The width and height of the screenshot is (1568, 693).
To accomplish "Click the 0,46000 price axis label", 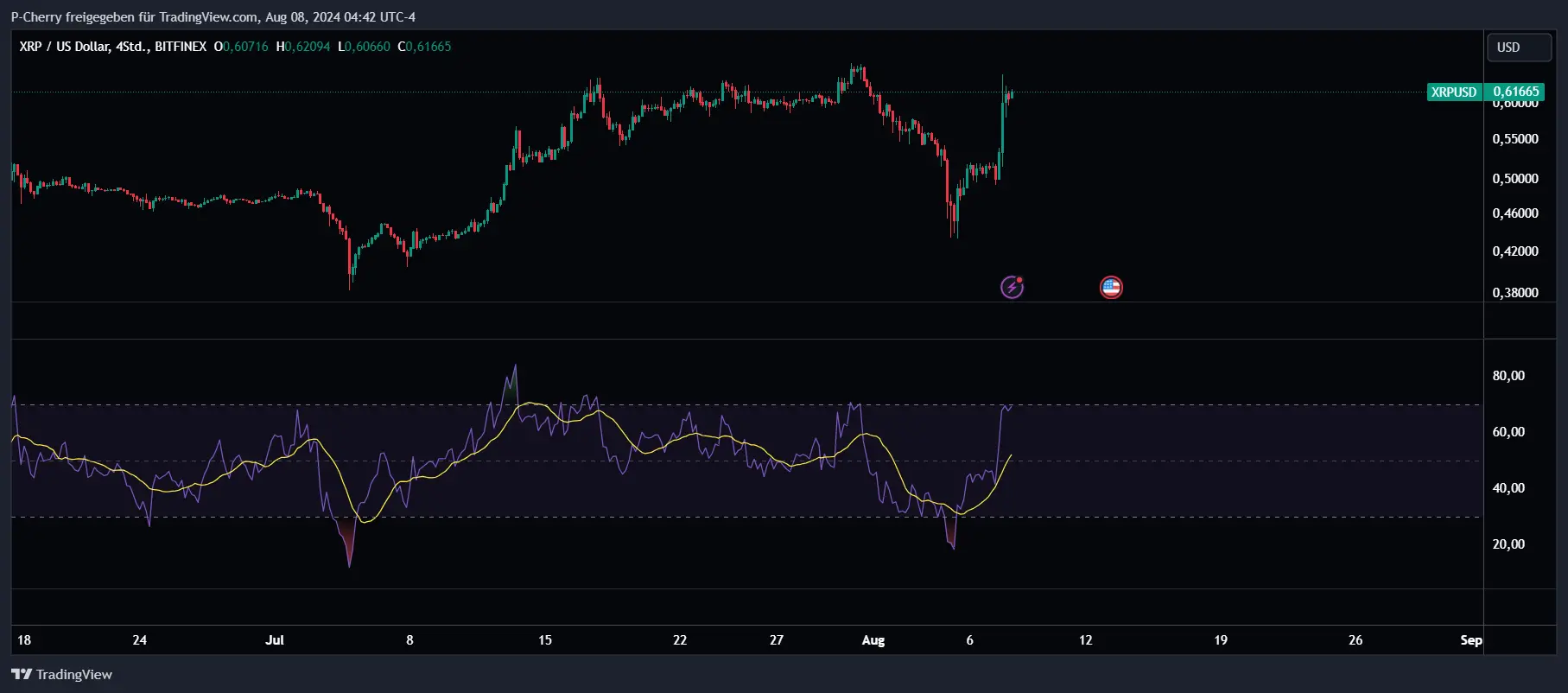I will [1515, 213].
